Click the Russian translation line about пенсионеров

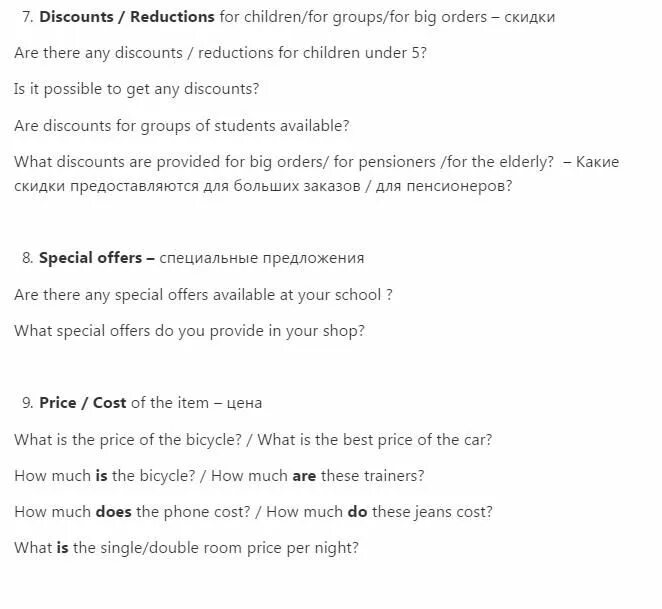(x=263, y=186)
